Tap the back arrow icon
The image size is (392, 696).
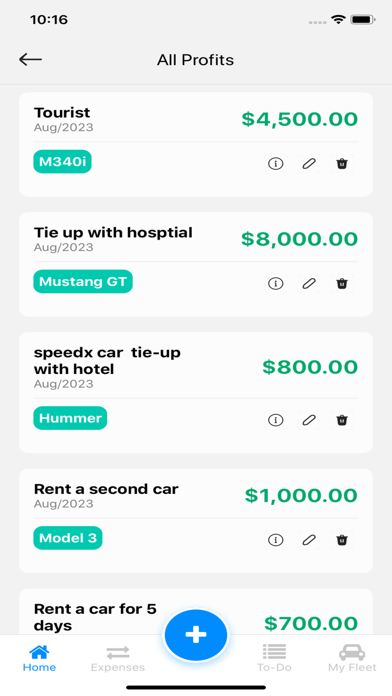pyautogui.click(x=30, y=59)
